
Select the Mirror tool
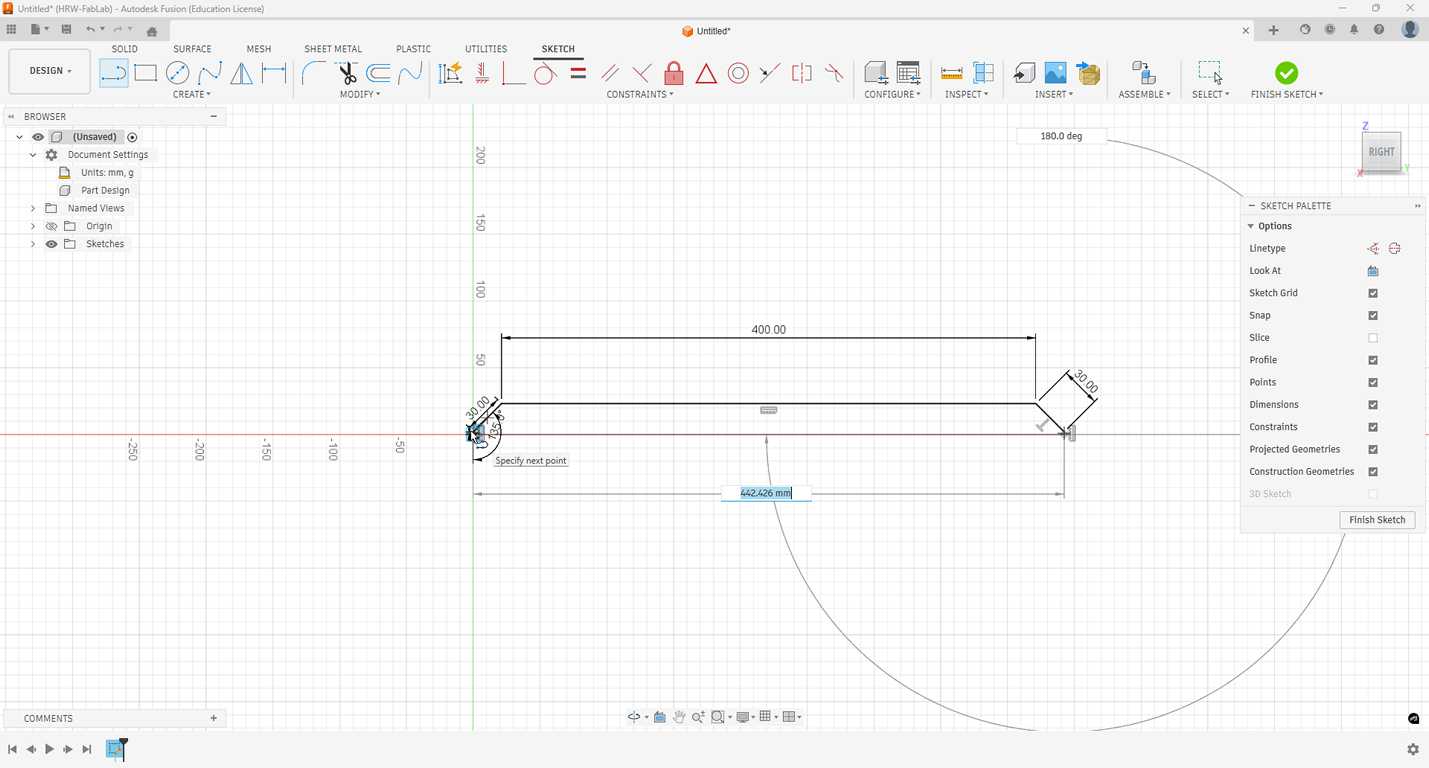click(242, 73)
